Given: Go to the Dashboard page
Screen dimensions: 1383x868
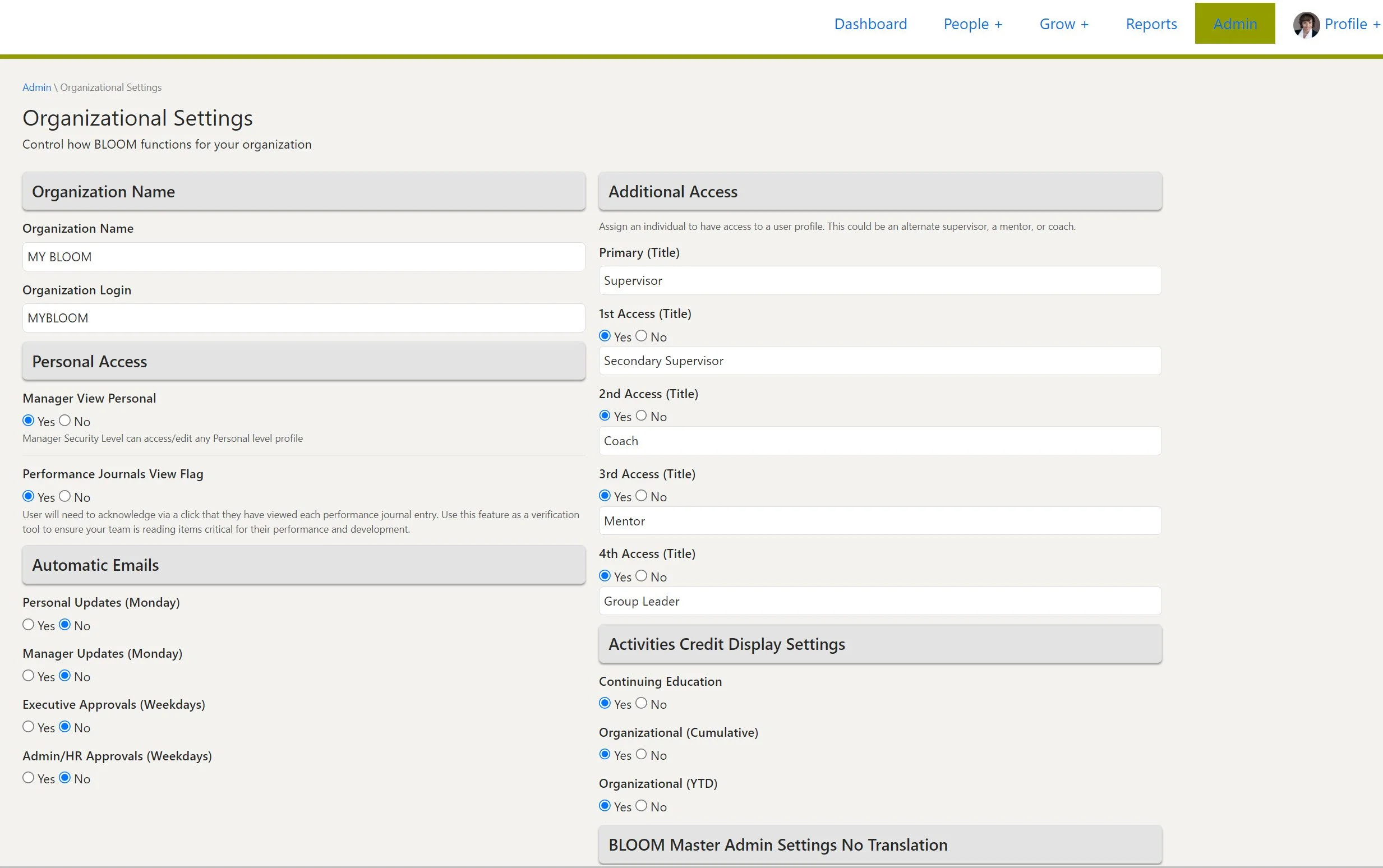Looking at the screenshot, I should (870, 24).
